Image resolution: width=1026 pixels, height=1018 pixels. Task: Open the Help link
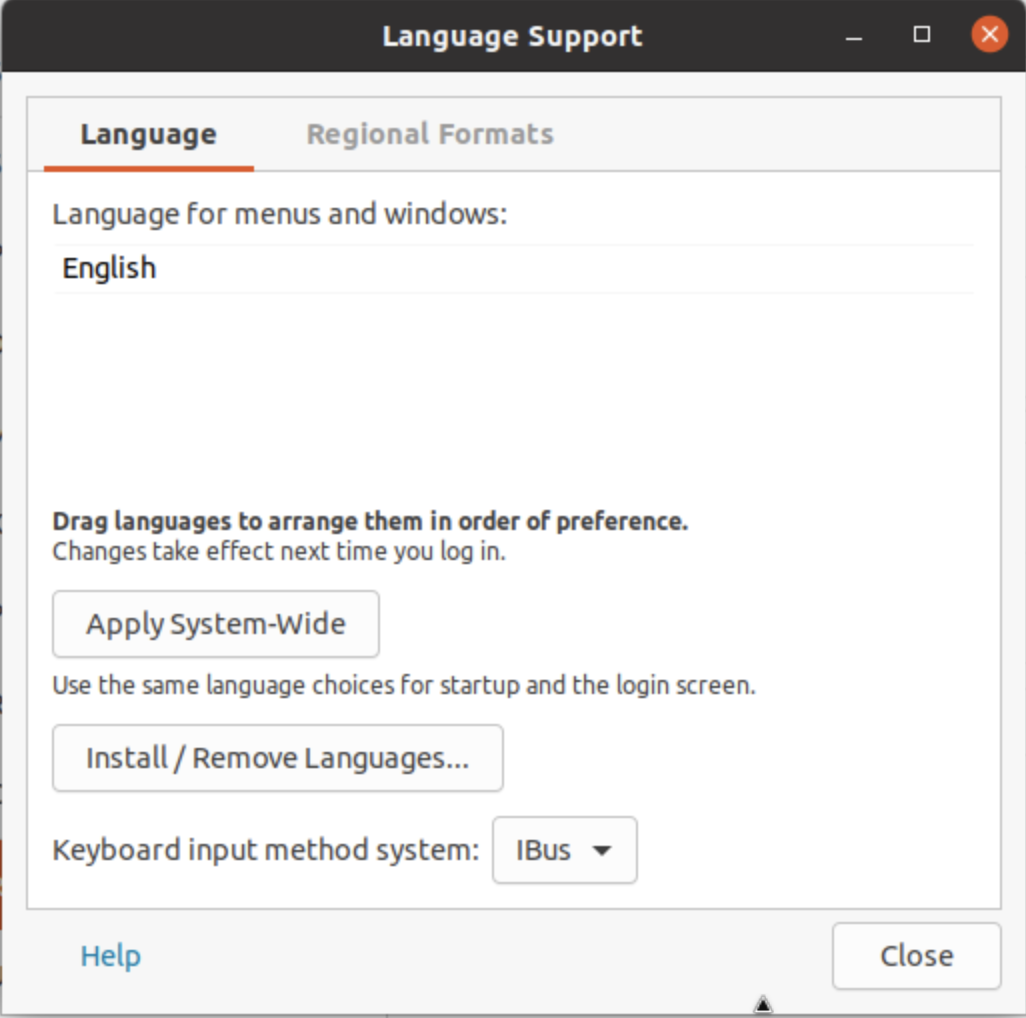point(110,956)
